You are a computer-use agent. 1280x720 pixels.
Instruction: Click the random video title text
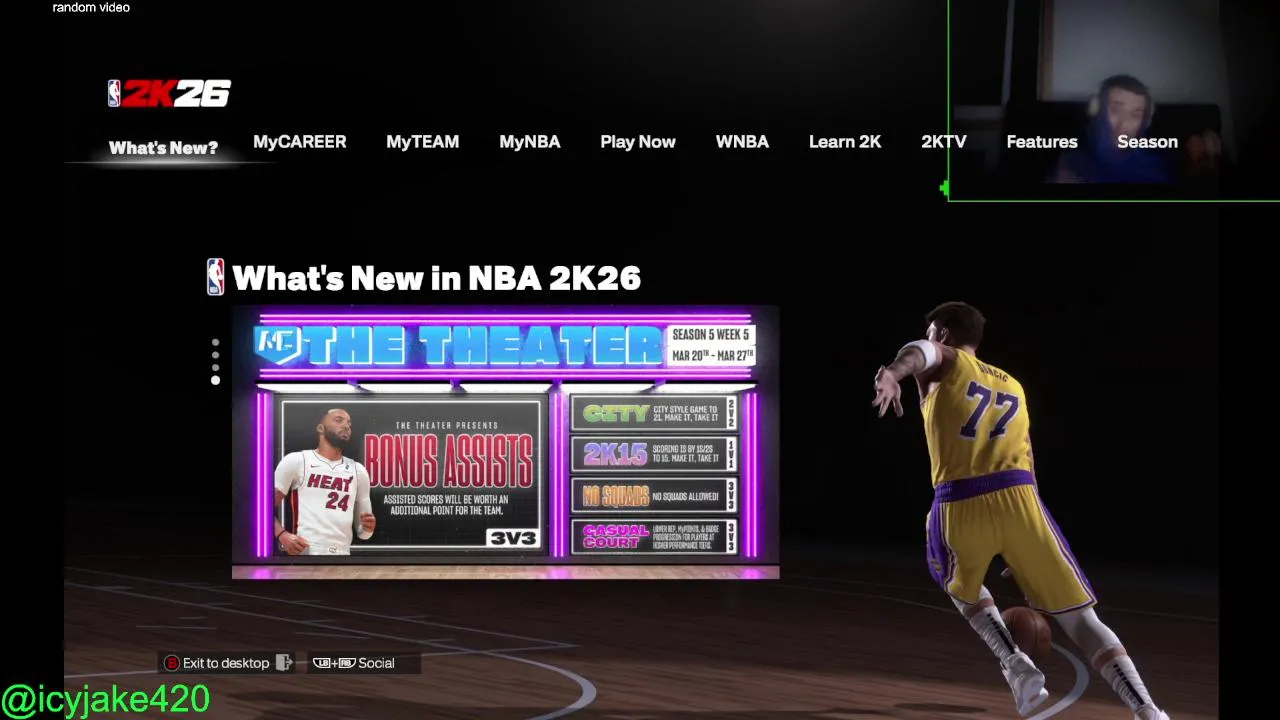(91, 8)
